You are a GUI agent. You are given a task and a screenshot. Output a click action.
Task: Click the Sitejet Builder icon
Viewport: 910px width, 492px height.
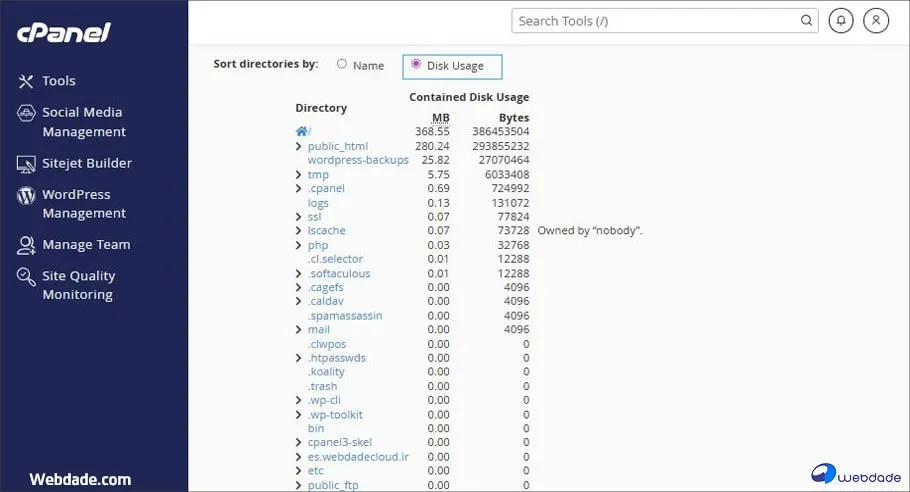point(26,163)
